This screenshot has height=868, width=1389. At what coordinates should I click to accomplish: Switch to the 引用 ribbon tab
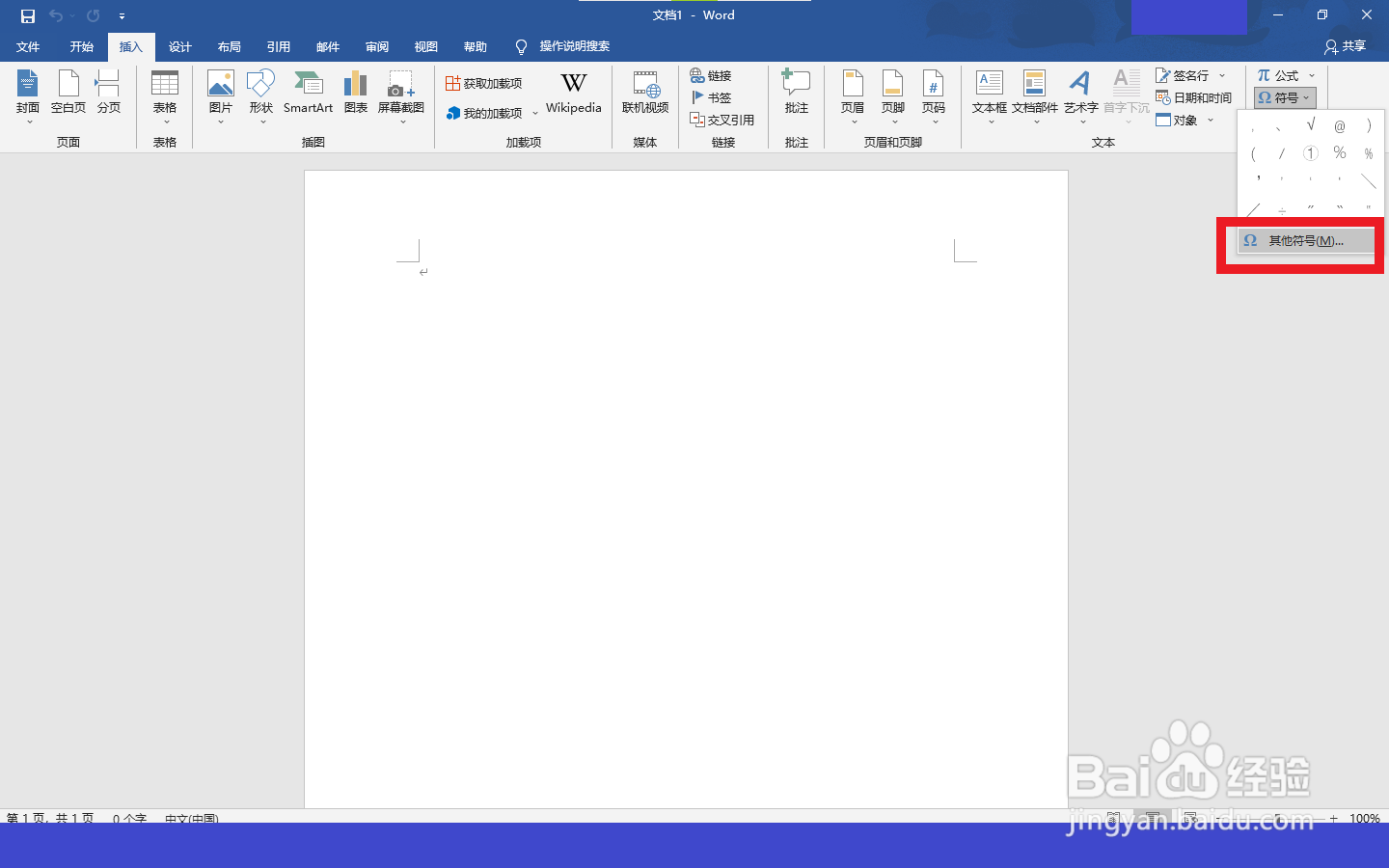coord(279,46)
